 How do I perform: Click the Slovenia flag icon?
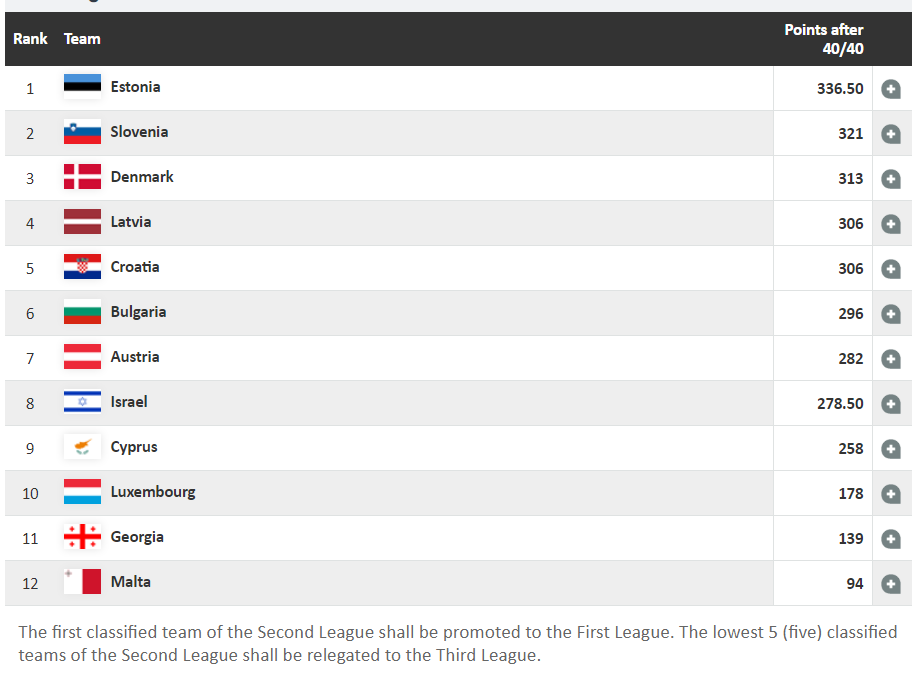(x=82, y=132)
